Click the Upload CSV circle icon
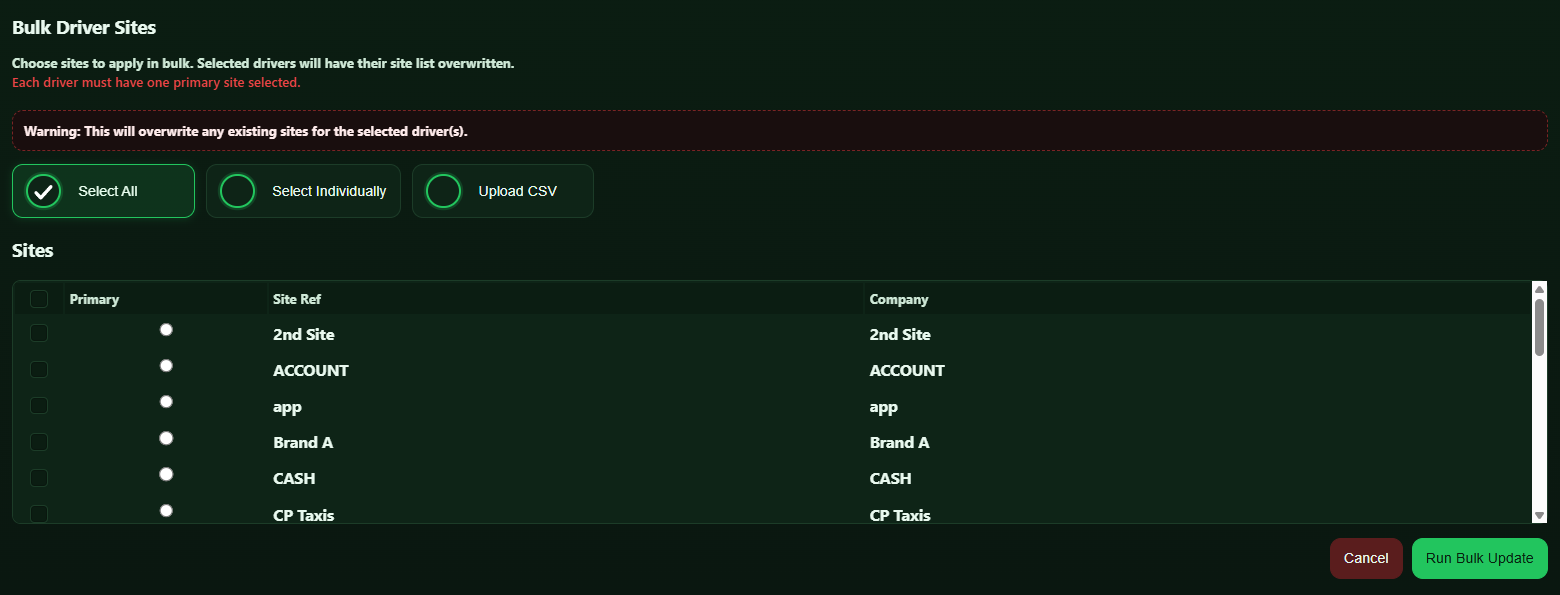 tap(443, 191)
